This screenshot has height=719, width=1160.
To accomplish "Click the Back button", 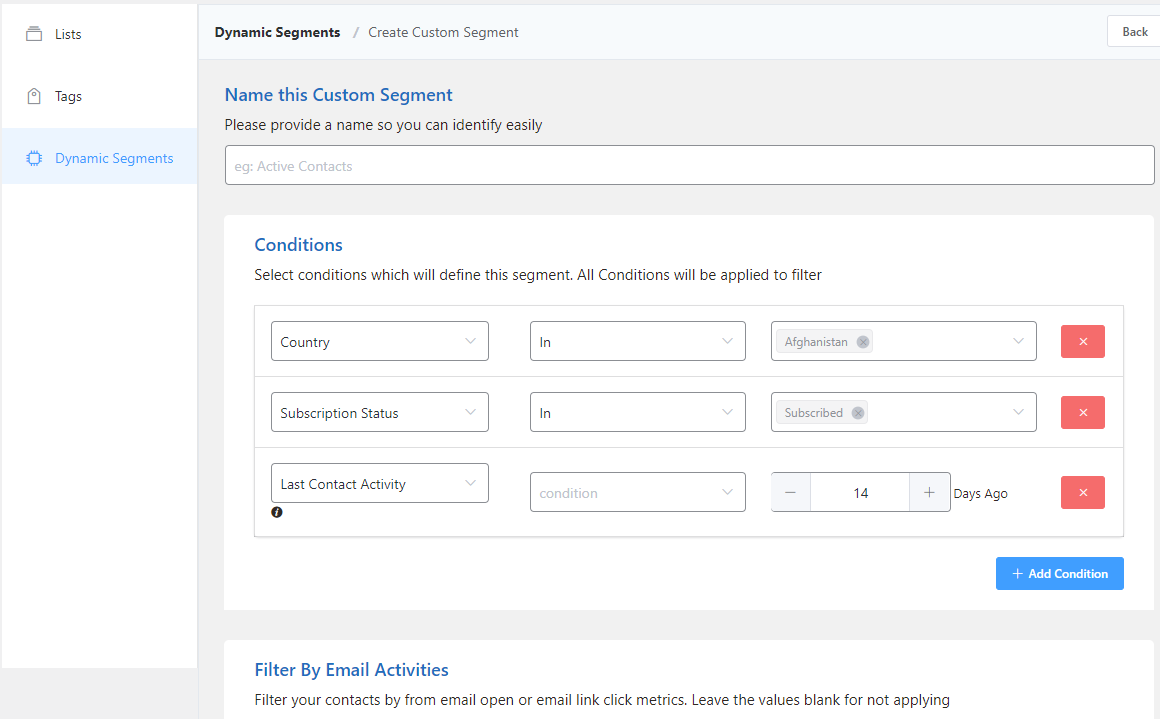I will click(1134, 32).
